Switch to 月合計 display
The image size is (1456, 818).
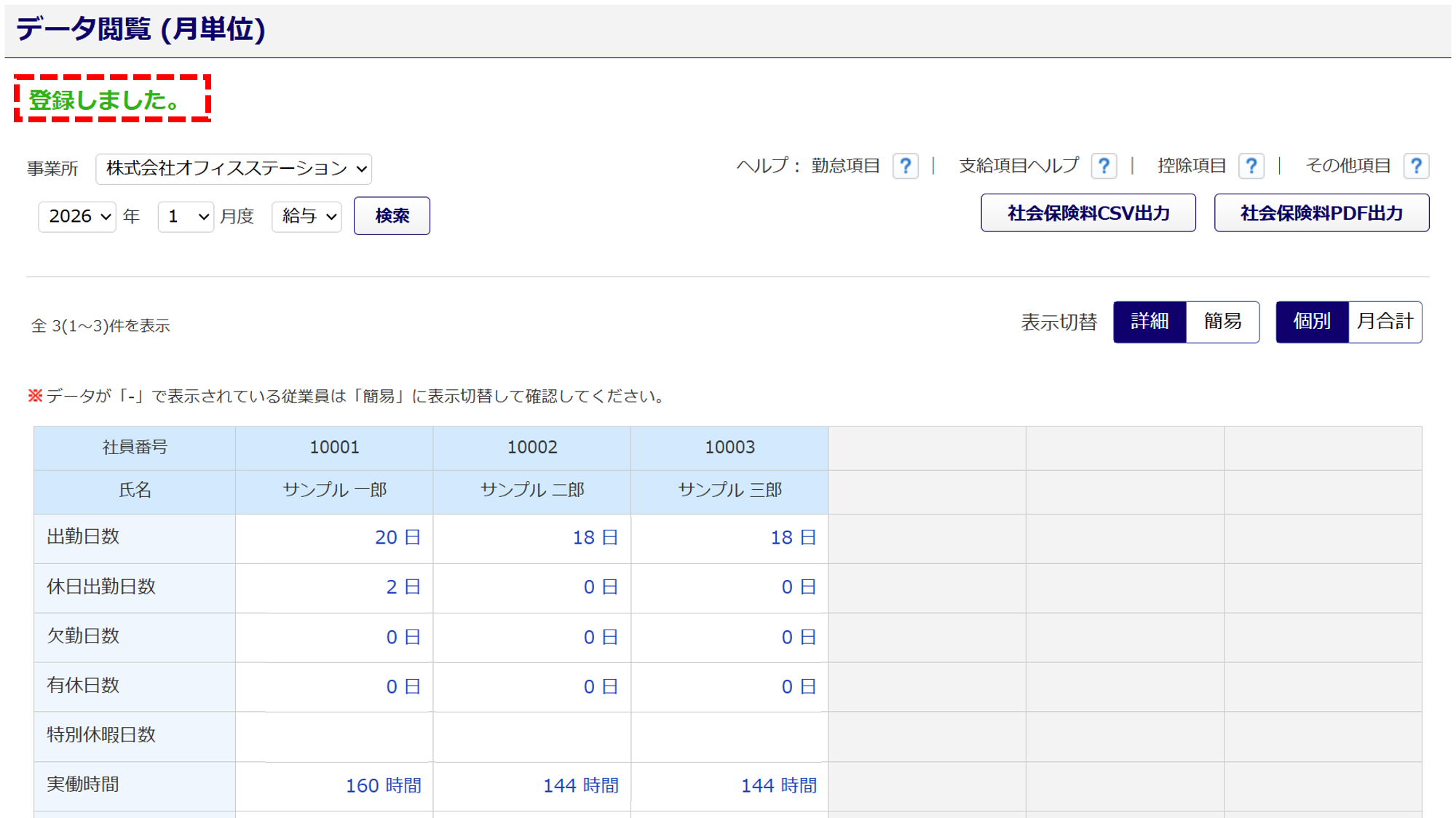(1385, 322)
